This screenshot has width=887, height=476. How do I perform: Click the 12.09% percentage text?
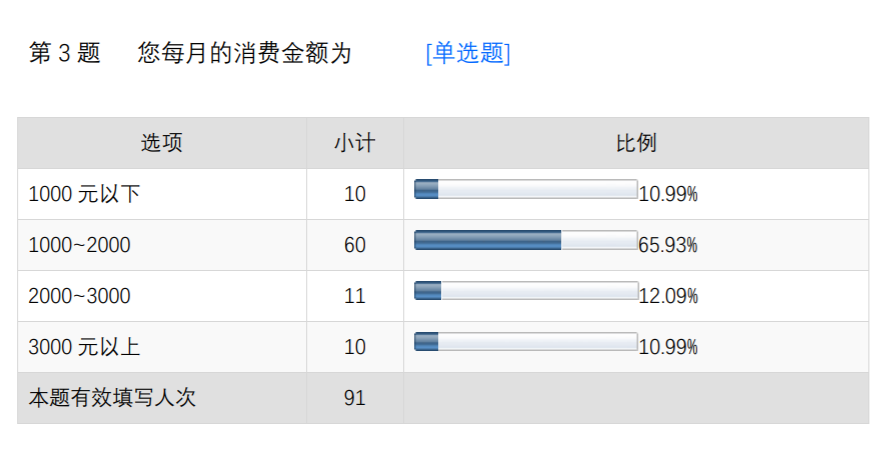pyautogui.click(x=668, y=296)
